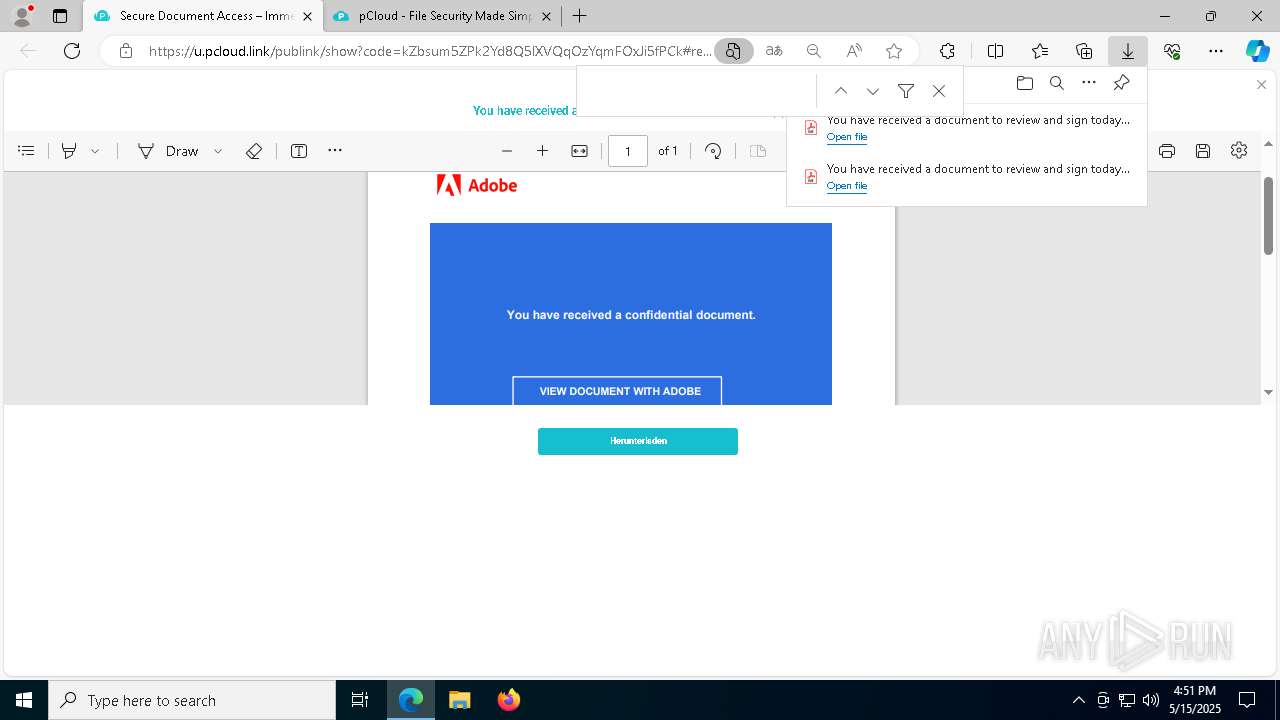This screenshot has height=720, width=1280.
Task: Toggle page view icon
Action: tap(758, 151)
